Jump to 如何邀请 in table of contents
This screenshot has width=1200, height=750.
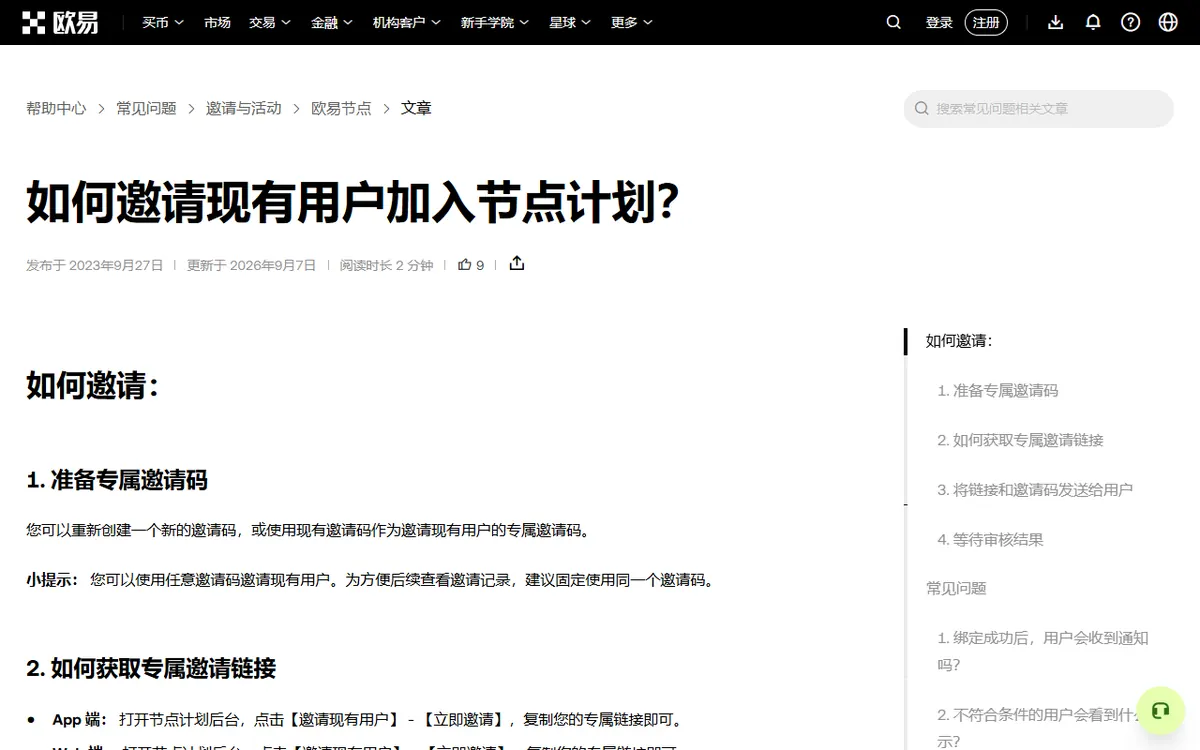pos(959,340)
